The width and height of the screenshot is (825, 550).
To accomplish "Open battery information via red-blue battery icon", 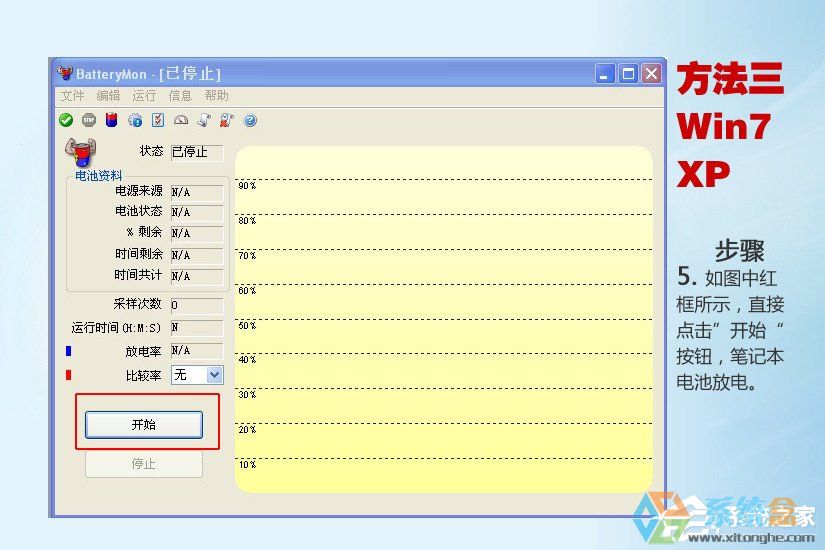I will click(x=112, y=120).
